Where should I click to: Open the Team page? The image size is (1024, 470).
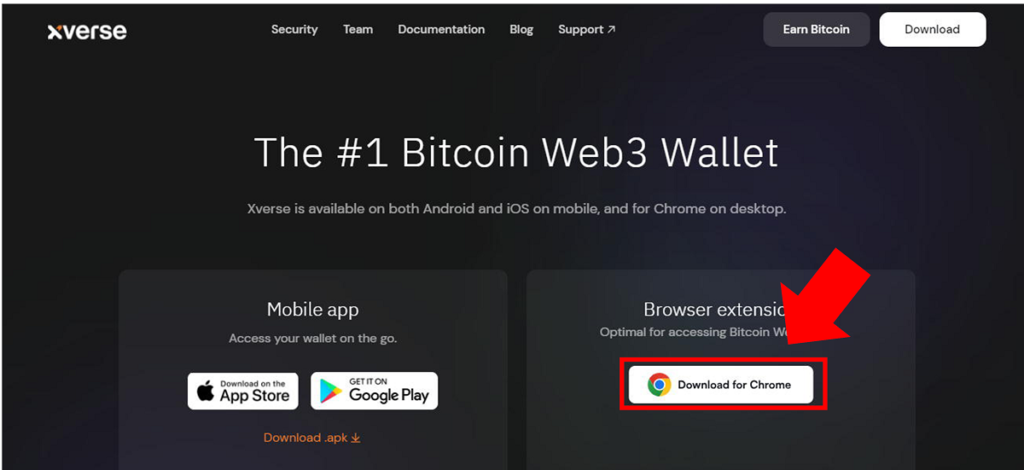(x=358, y=29)
